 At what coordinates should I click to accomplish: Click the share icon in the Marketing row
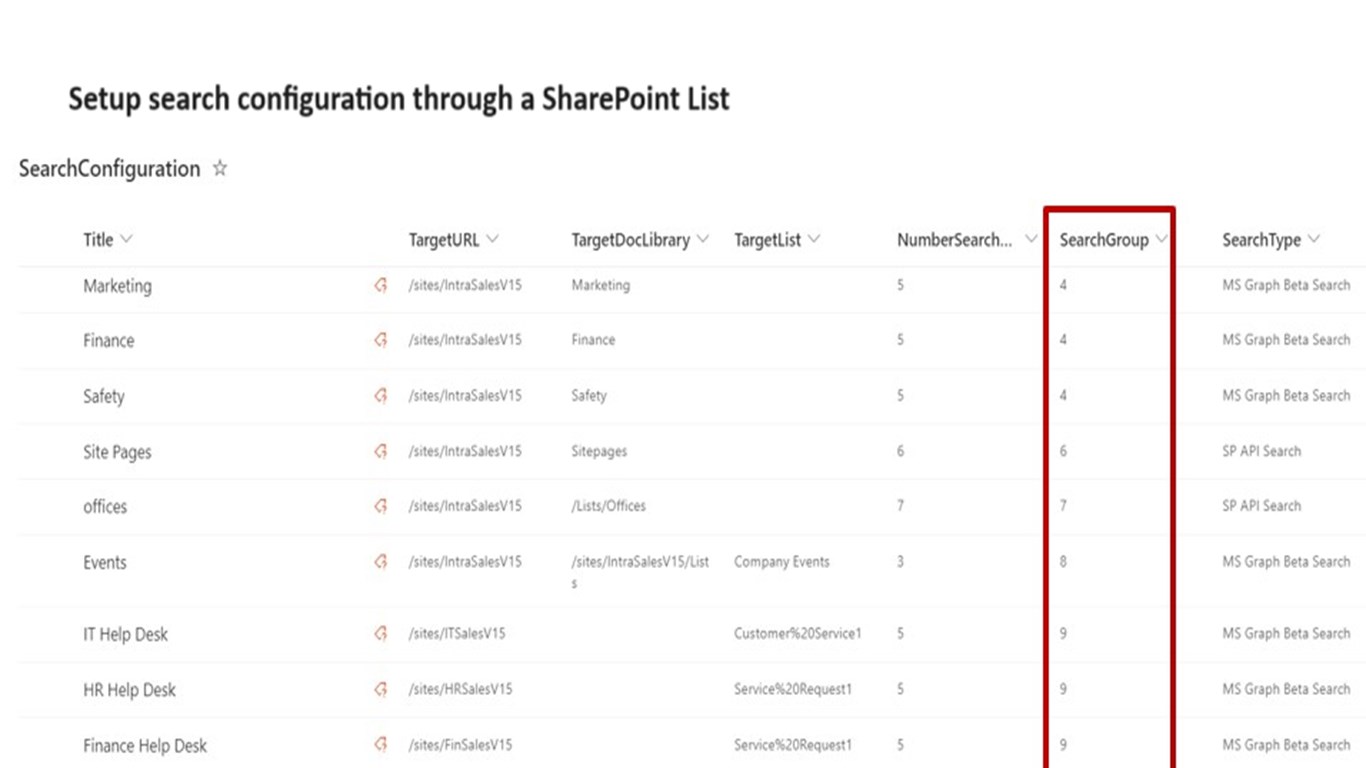point(380,286)
